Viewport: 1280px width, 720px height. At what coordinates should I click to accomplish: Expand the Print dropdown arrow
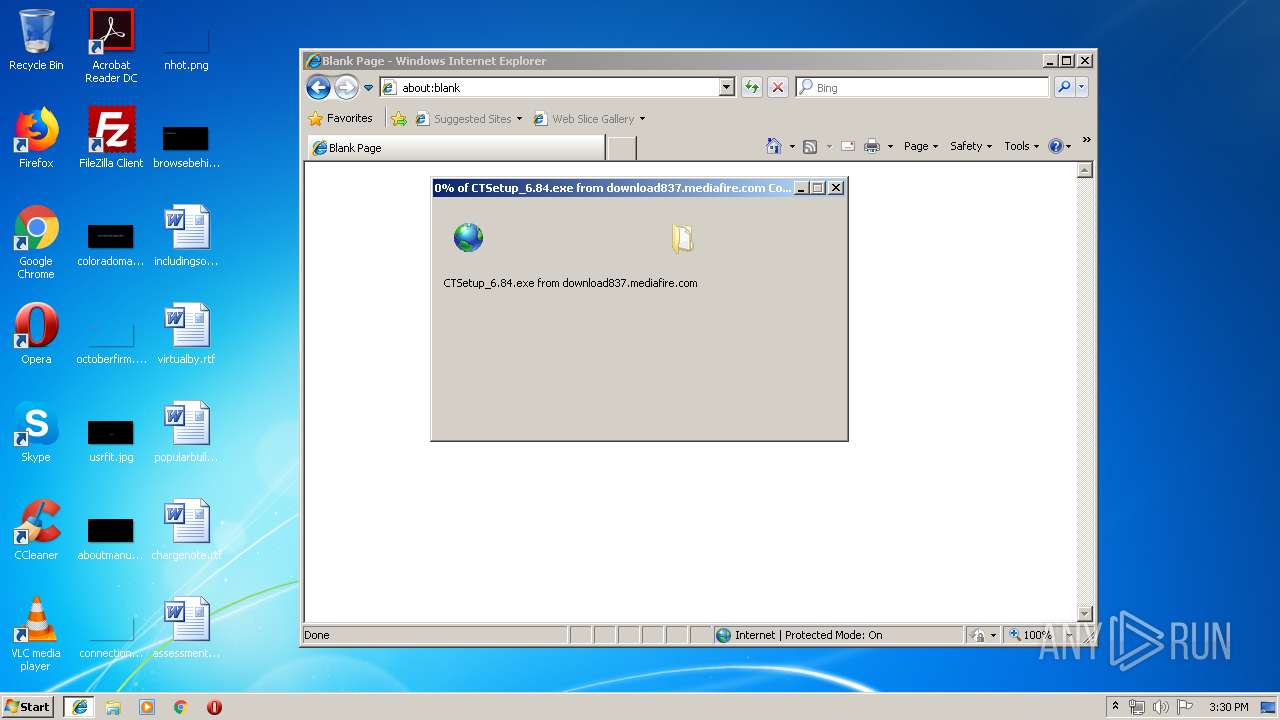pyautogui.click(x=889, y=147)
